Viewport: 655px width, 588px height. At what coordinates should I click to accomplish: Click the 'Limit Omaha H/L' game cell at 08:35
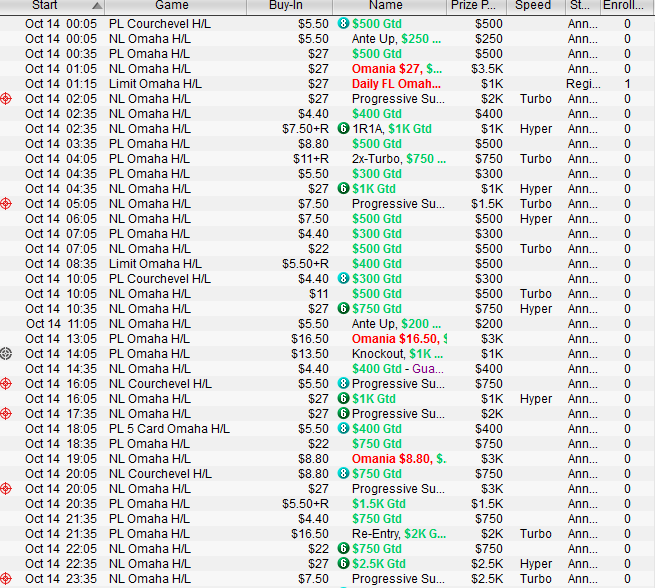[155, 264]
